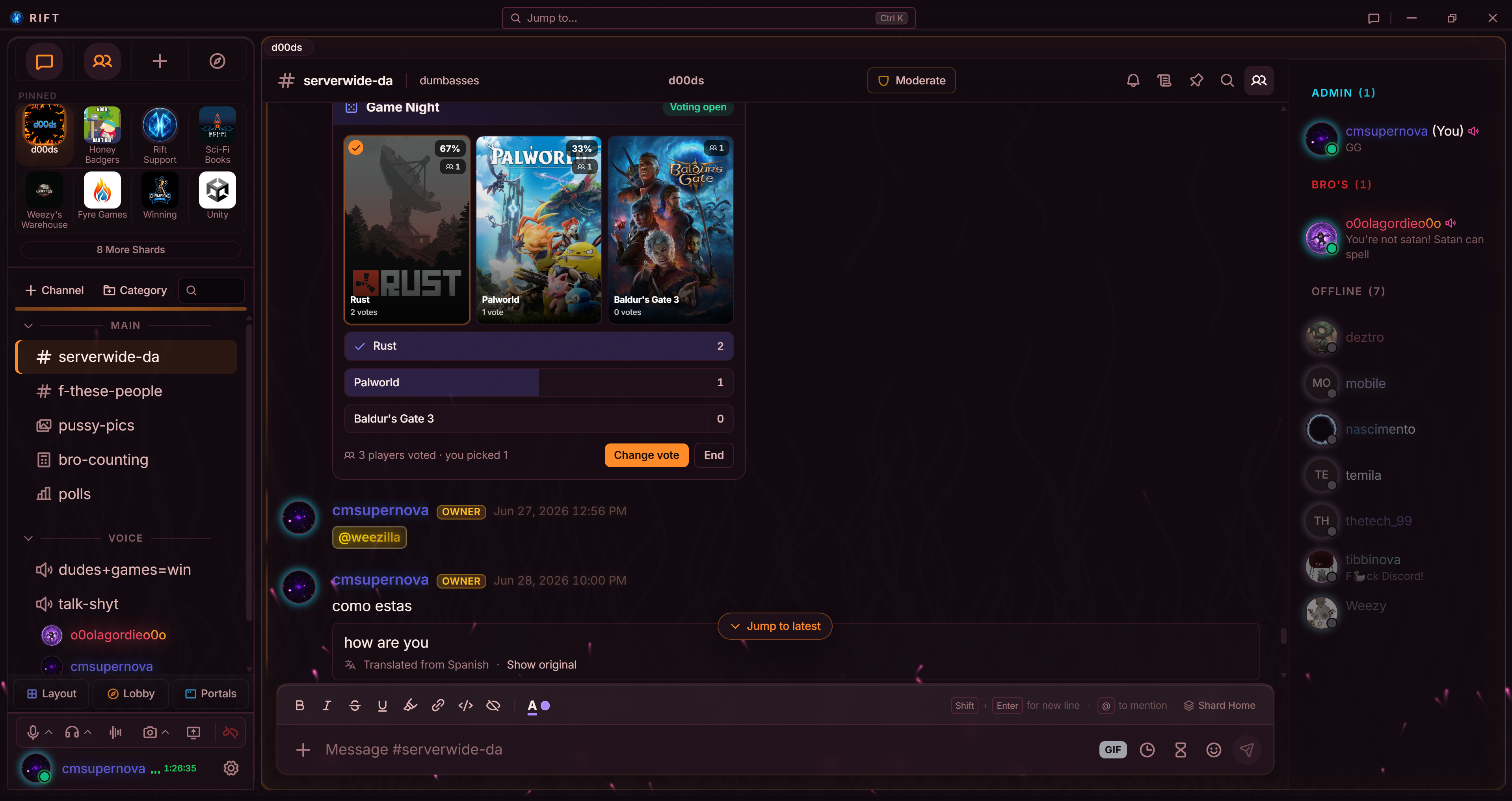Toggle microphone mute
This screenshot has height=801, width=1512.
pos(33,732)
